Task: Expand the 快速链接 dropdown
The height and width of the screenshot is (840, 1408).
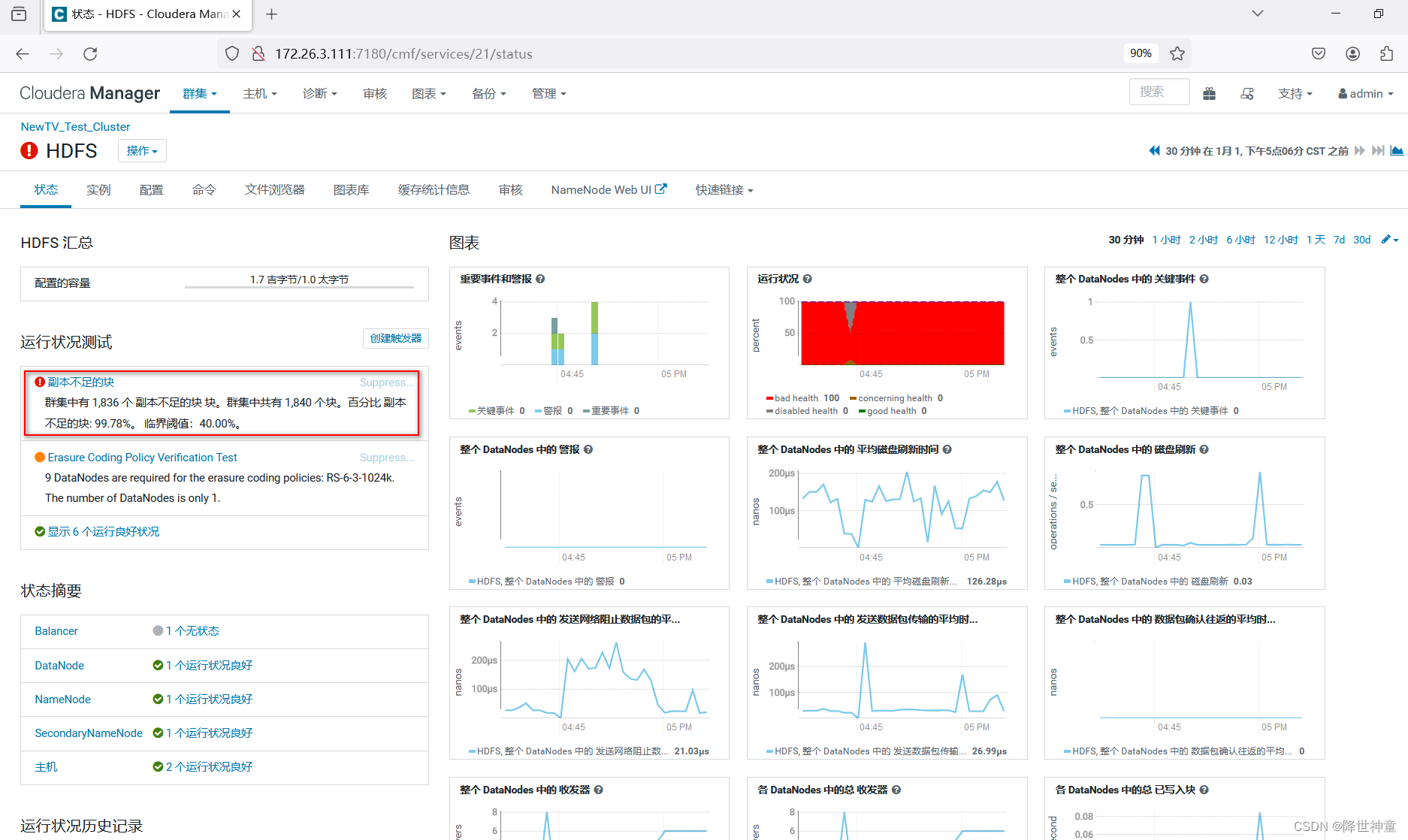Action: coord(724,190)
